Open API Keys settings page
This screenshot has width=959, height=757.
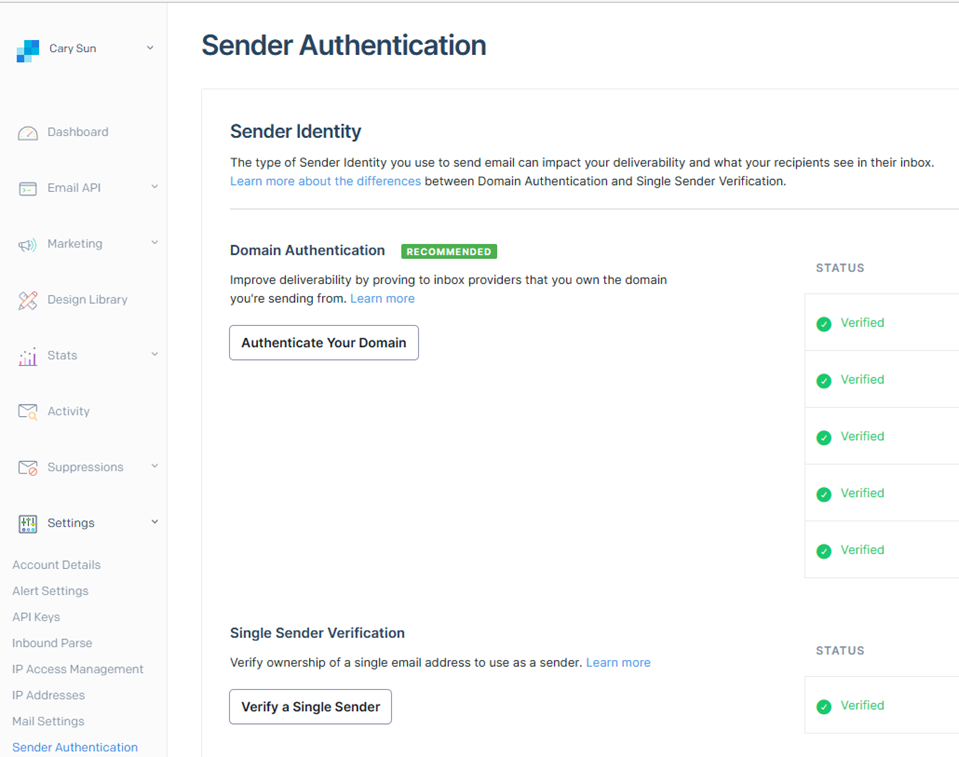coord(36,617)
